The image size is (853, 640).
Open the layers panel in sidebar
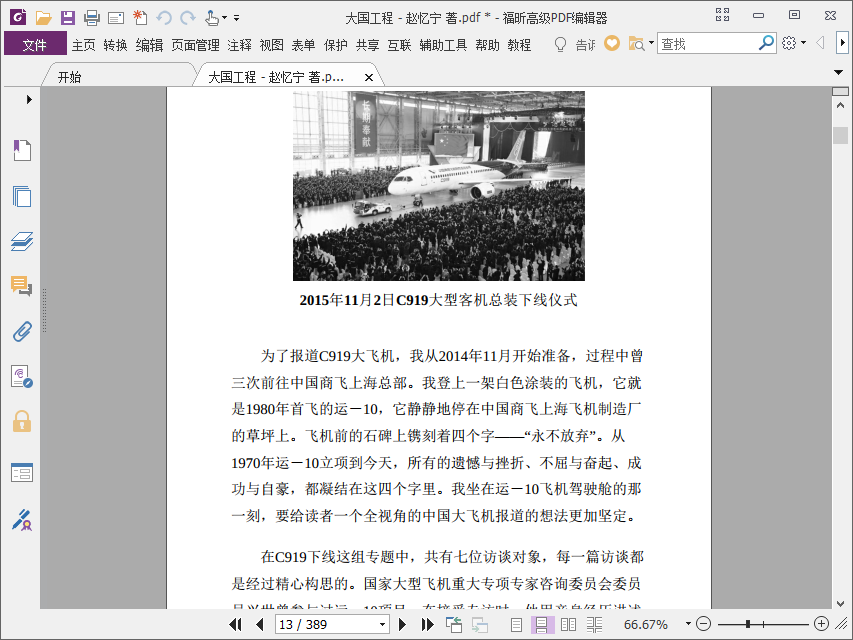point(22,241)
